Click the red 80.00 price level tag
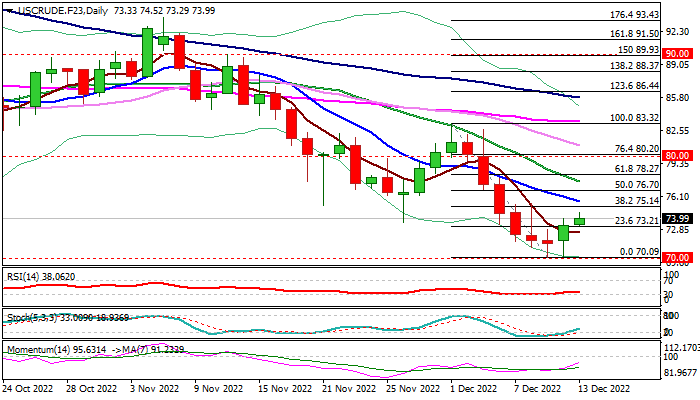Image resolution: width=700 pixels, height=400 pixels. (675, 156)
